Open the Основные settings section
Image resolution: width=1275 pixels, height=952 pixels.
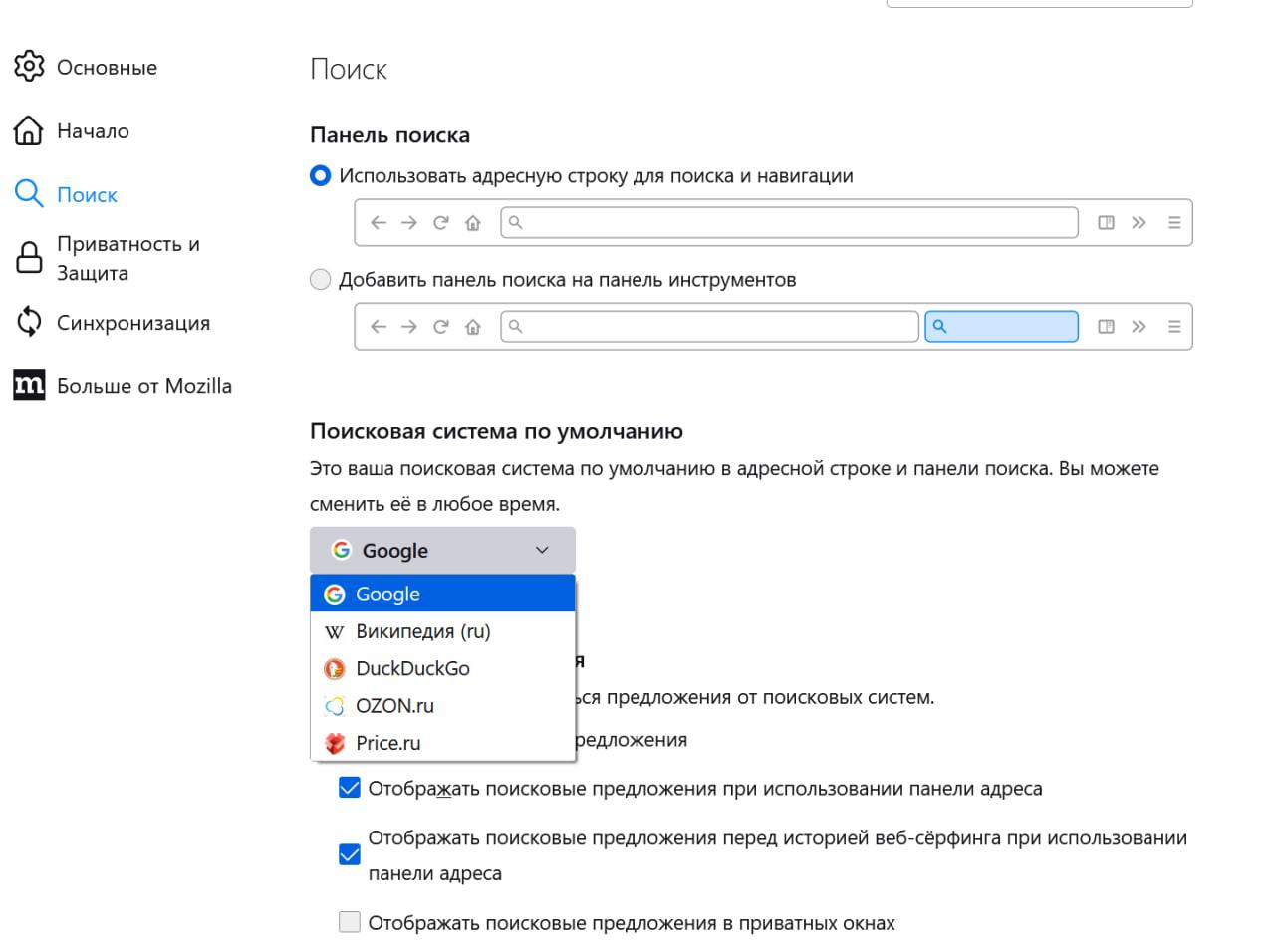click(29, 66)
